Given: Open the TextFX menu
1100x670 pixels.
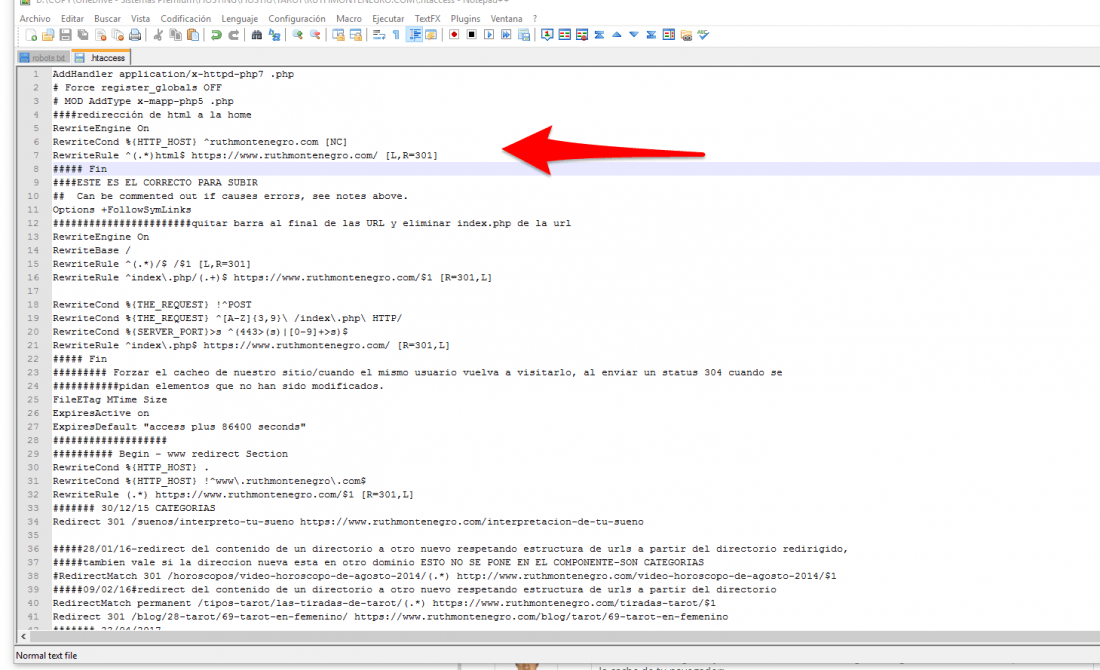Looking at the screenshot, I should [x=427, y=18].
